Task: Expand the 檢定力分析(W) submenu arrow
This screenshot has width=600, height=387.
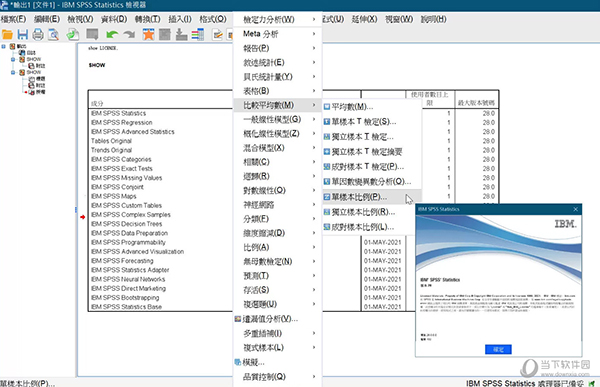Action: (314, 19)
